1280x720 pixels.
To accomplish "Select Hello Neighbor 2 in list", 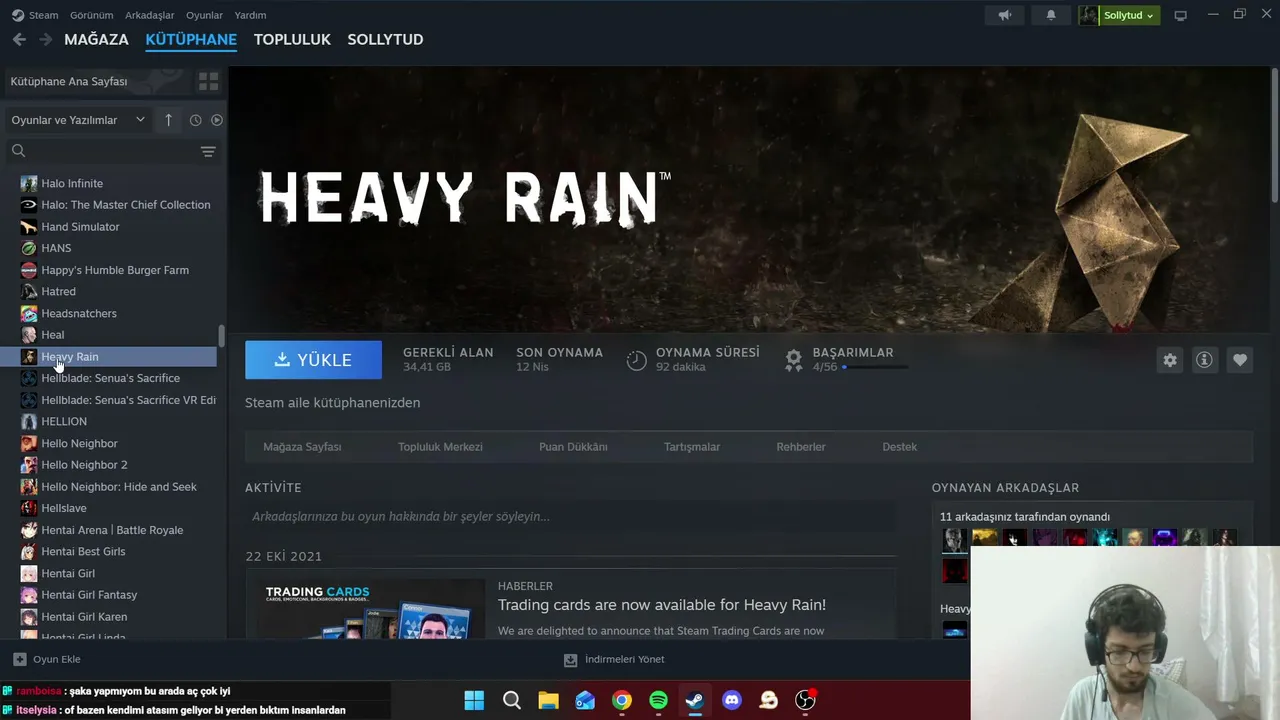I will click(84, 465).
